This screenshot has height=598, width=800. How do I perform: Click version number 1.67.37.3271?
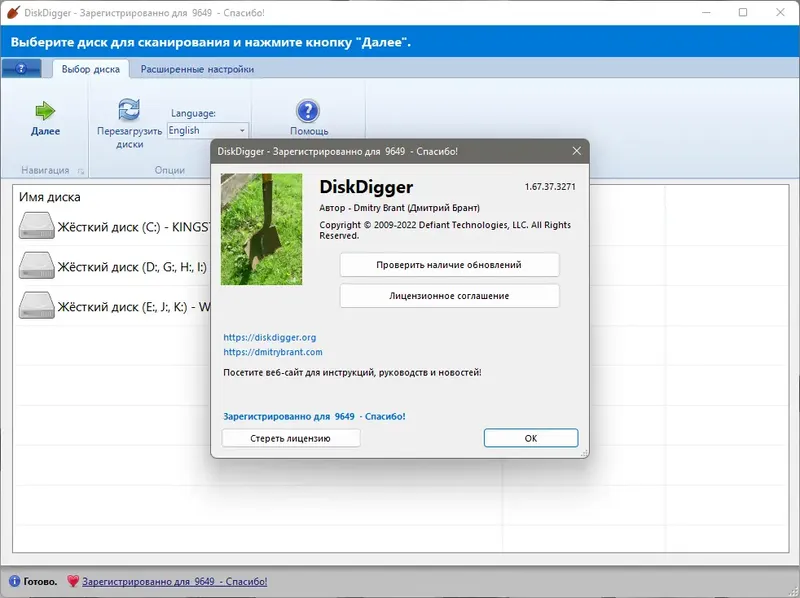pyautogui.click(x=550, y=187)
